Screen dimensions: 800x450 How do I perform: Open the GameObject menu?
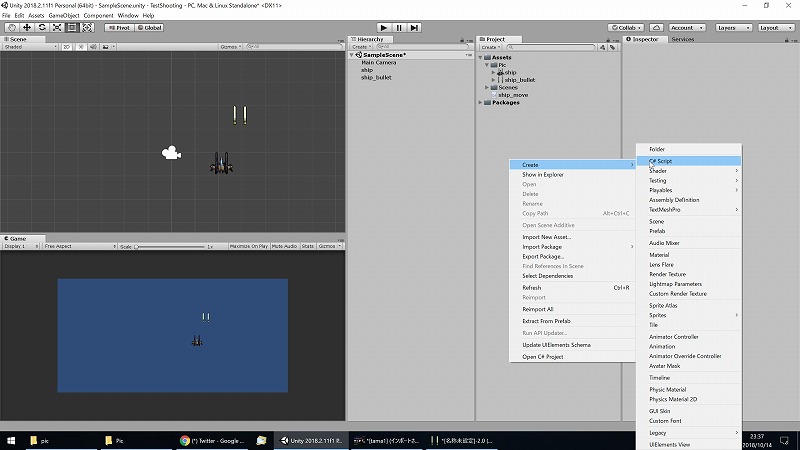pos(64,15)
